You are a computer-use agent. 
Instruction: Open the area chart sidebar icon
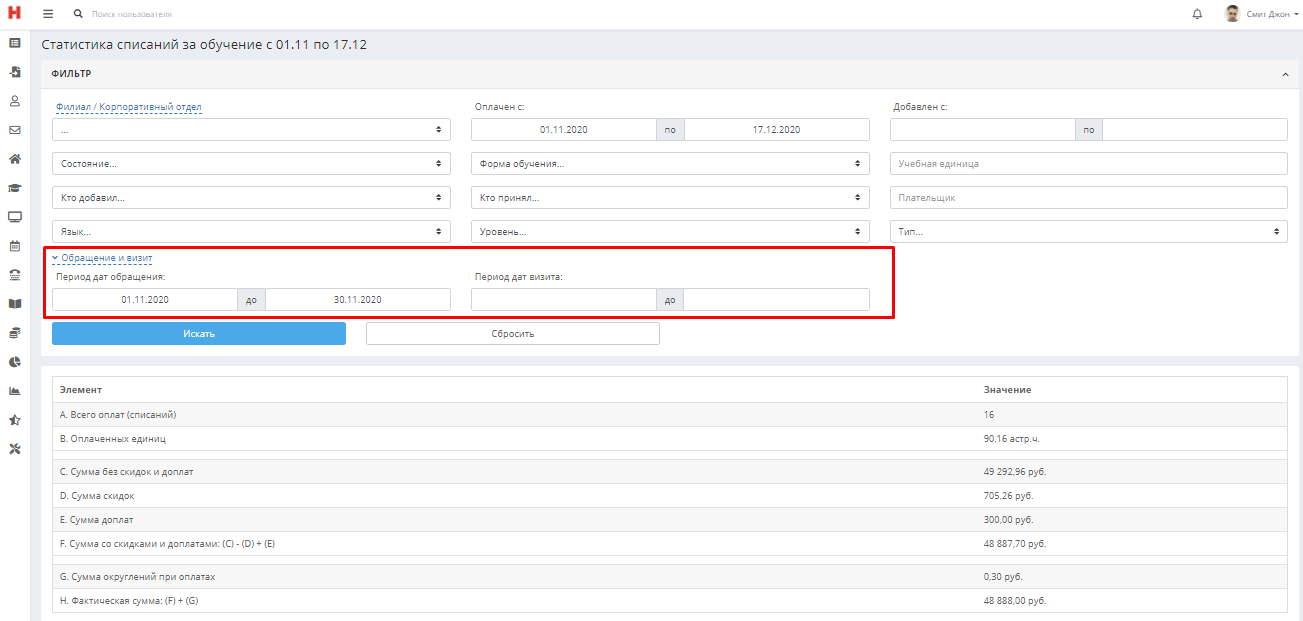15,391
